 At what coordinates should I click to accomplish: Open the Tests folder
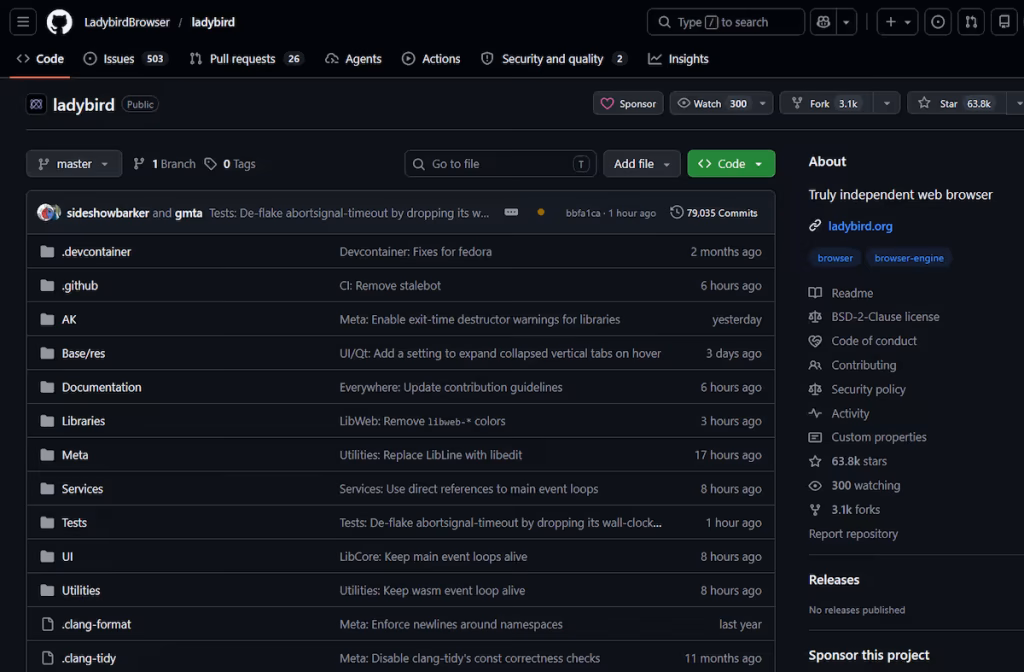[74, 522]
